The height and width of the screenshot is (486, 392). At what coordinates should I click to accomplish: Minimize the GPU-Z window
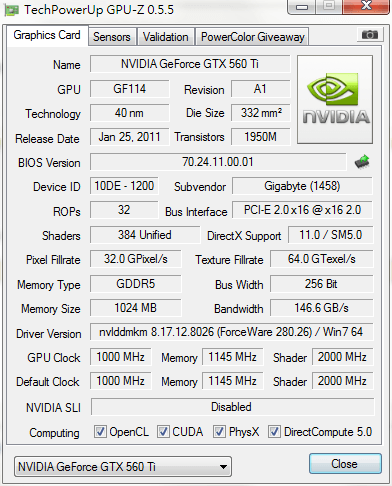[302, 7]
